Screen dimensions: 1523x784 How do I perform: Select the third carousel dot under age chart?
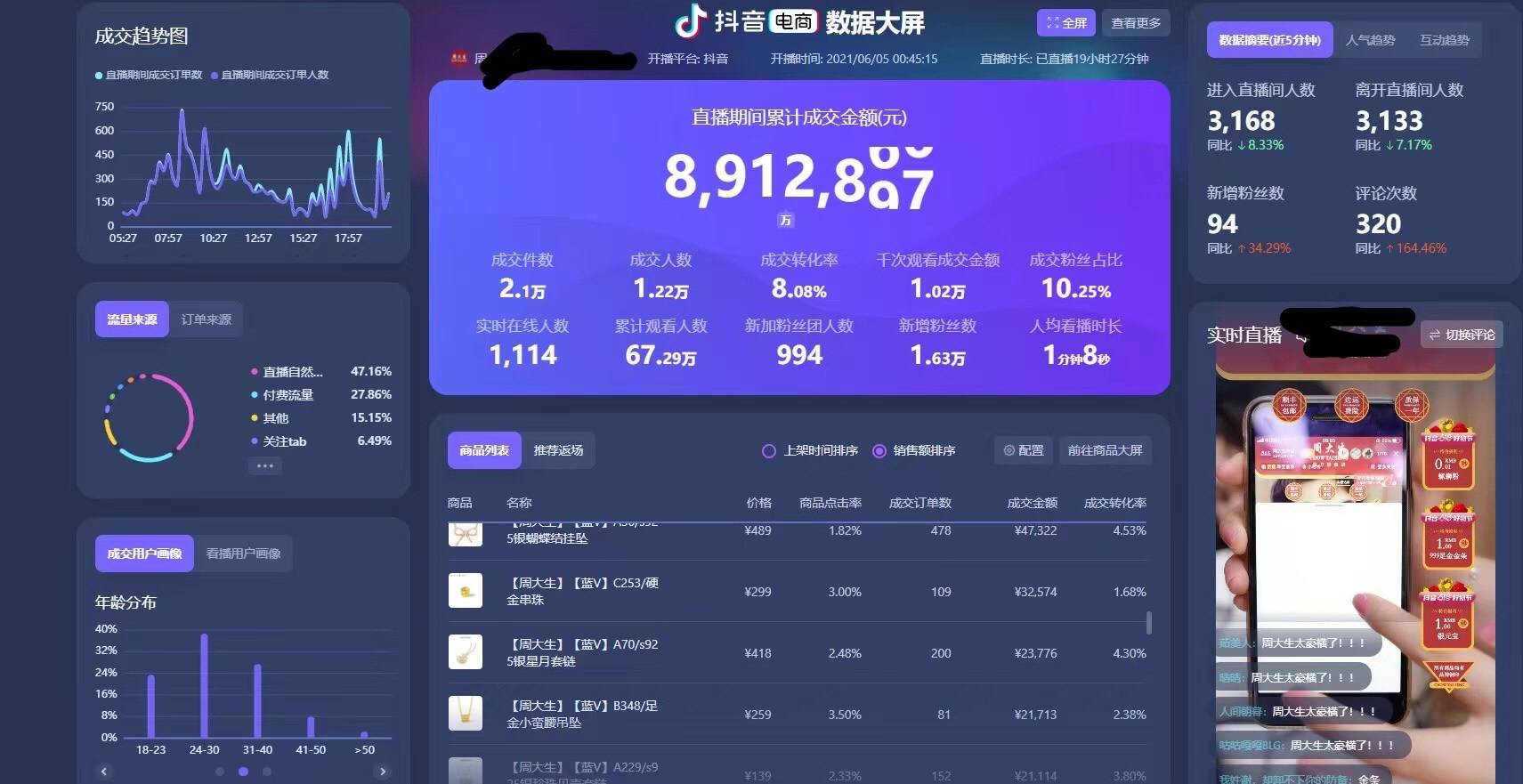coord(267,772)
